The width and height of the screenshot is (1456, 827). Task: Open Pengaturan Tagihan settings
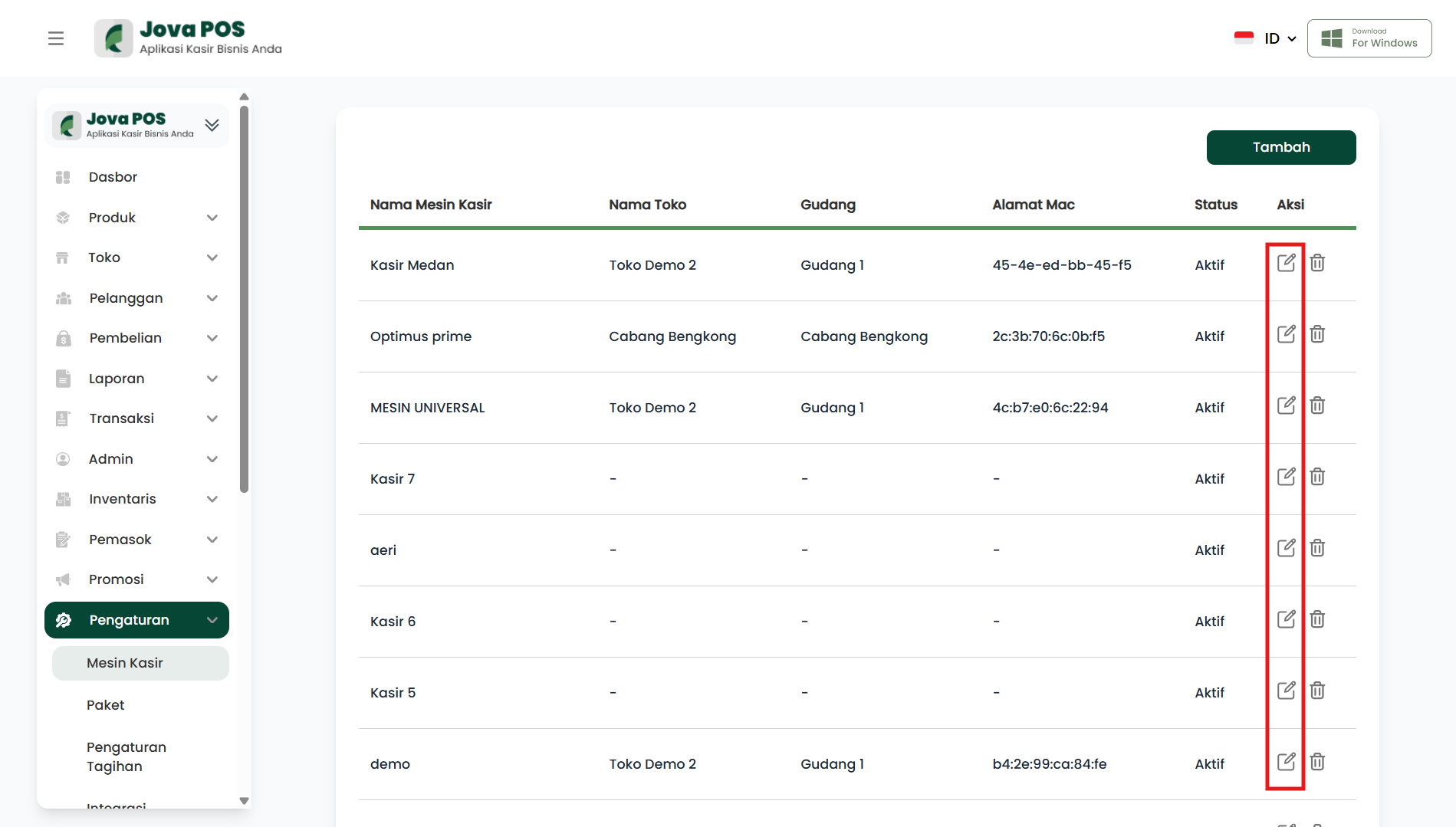[127, 756]
